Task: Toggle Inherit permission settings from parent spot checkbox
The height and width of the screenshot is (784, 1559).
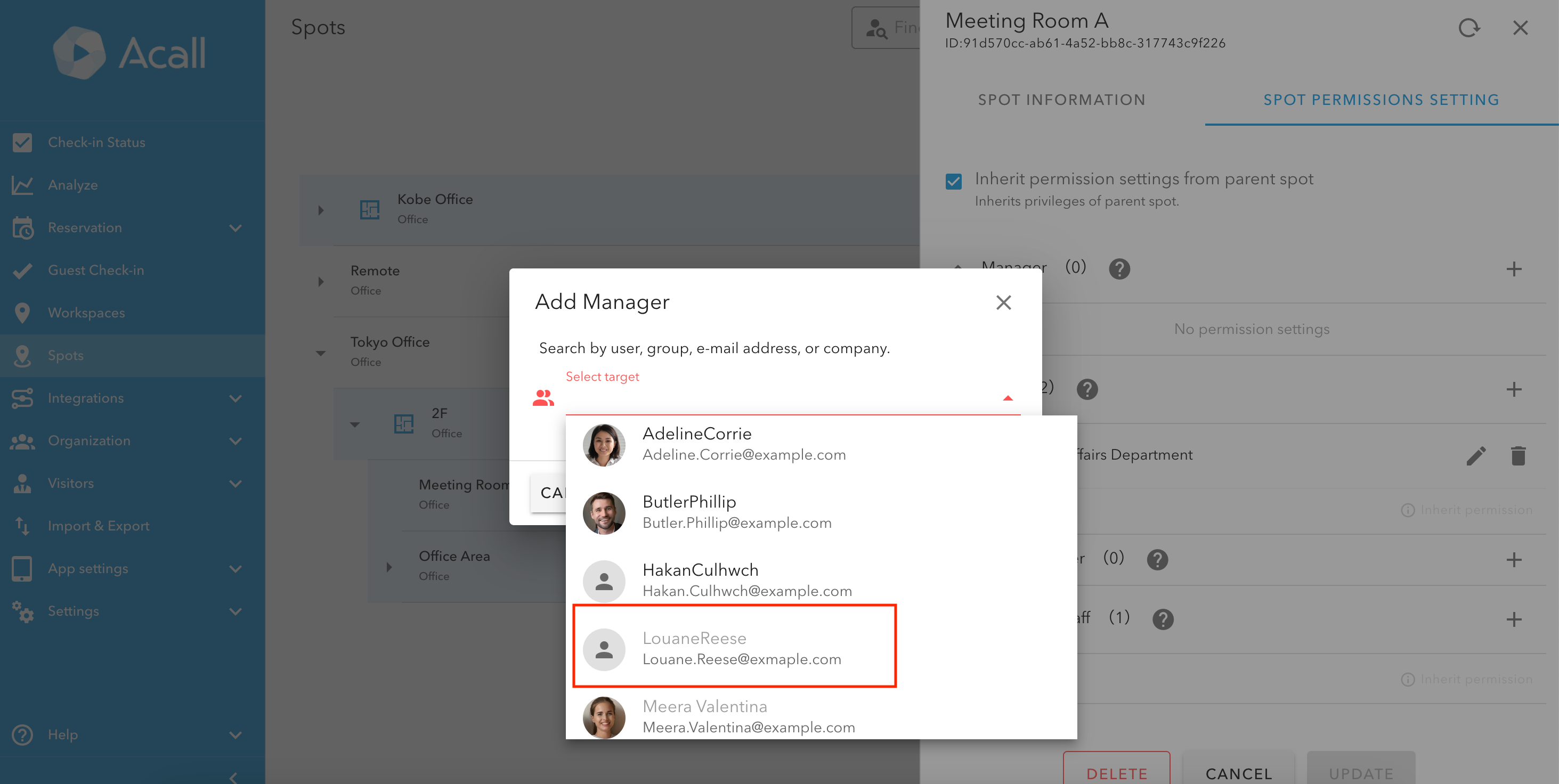Action: 954,181
